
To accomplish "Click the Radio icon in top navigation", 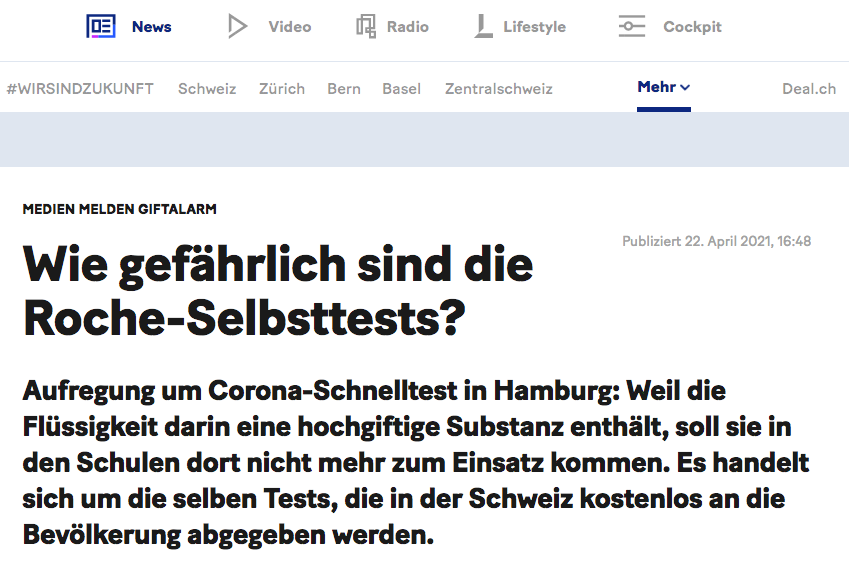I will click(366, 27).
